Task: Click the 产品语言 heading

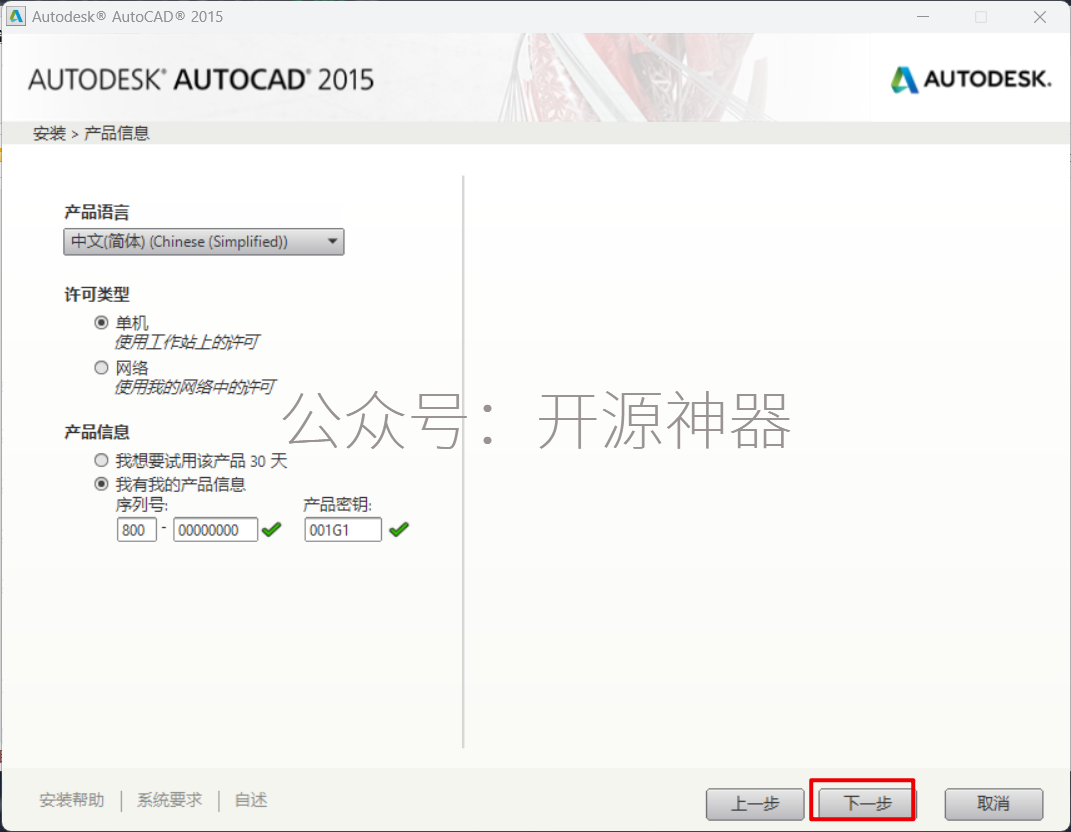Action: [x=97, y=212]
